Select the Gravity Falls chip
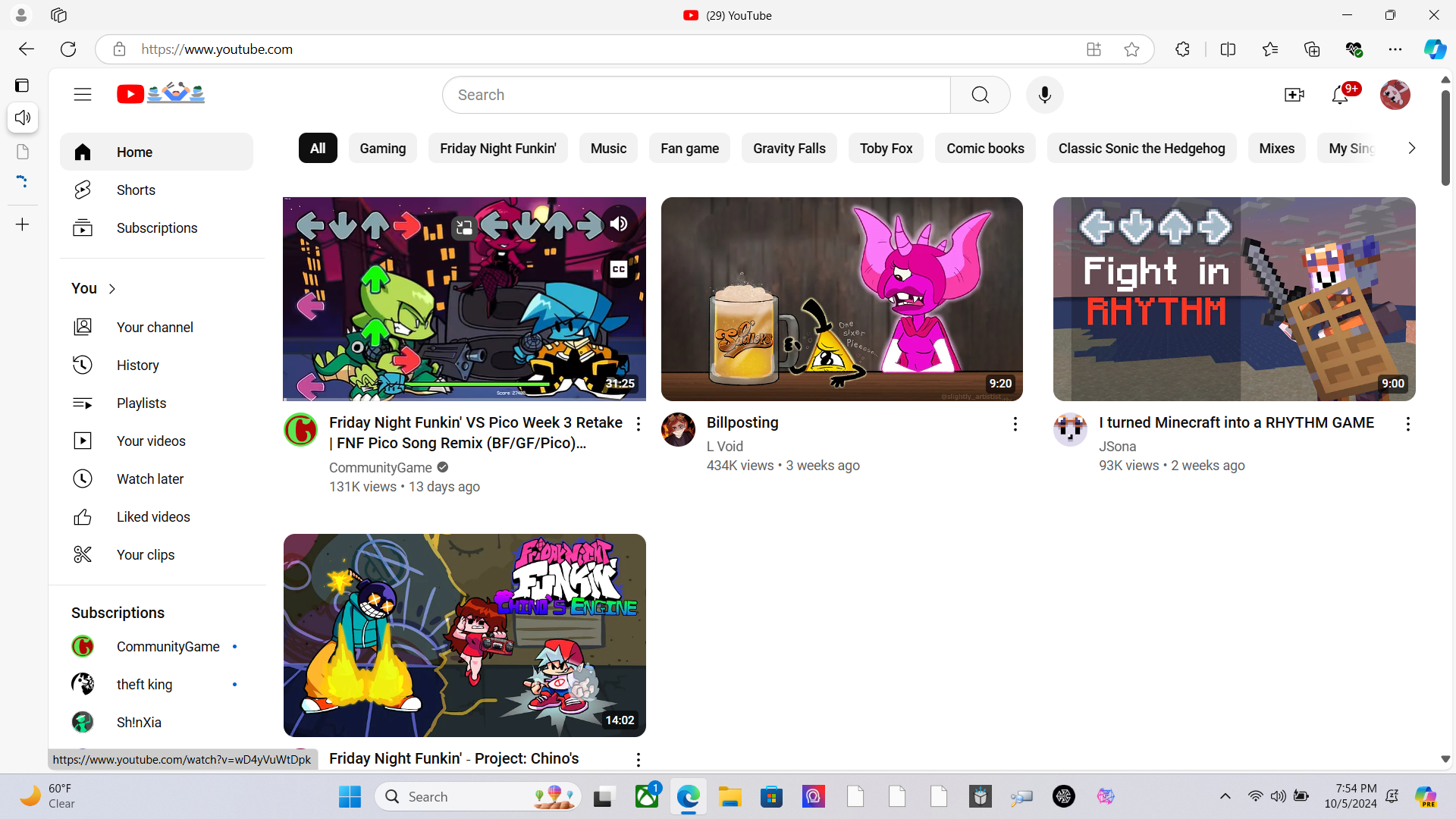 click(789, 149)
